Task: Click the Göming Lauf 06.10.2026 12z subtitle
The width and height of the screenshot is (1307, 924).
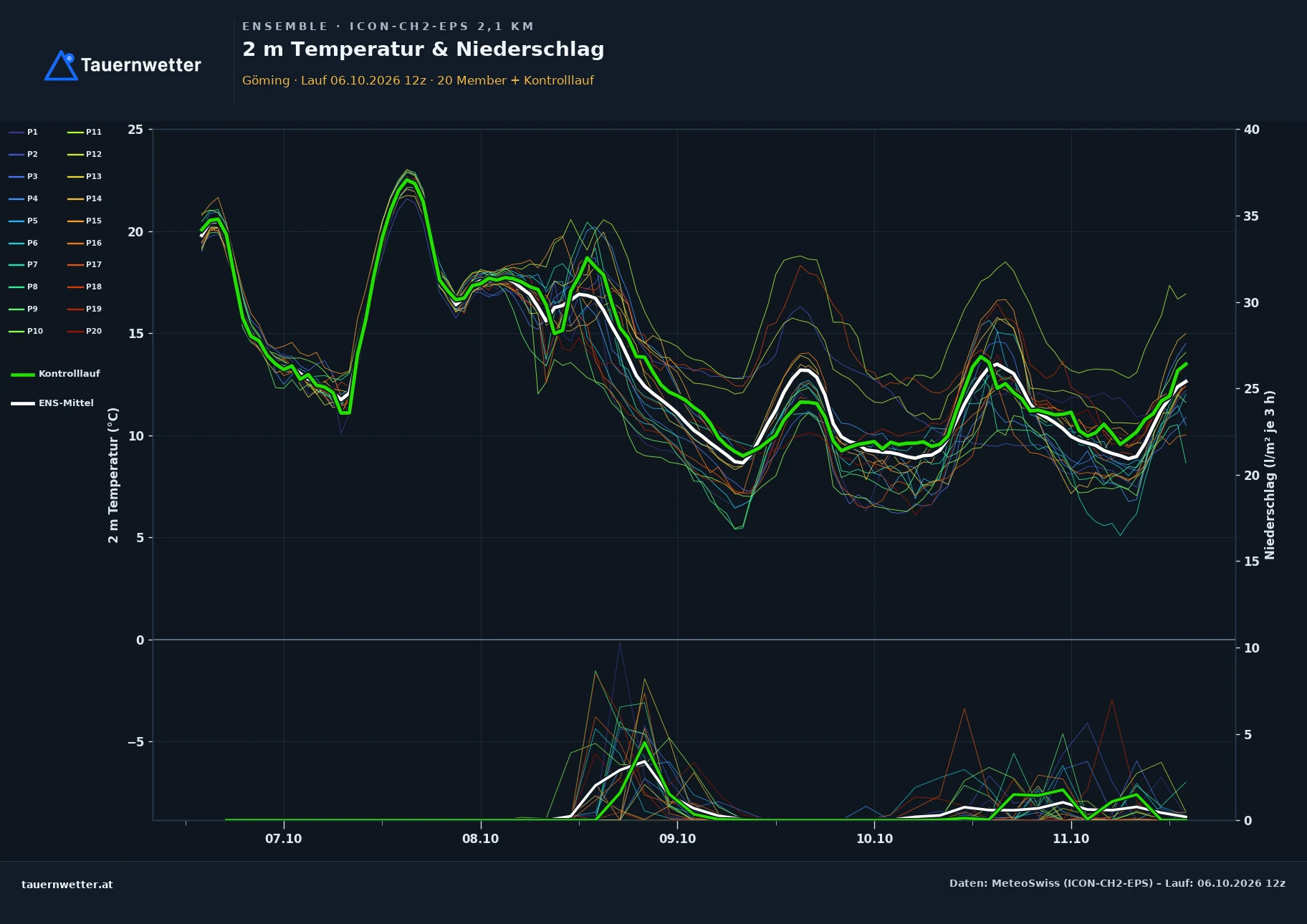Action: click(x=418, y=80)
